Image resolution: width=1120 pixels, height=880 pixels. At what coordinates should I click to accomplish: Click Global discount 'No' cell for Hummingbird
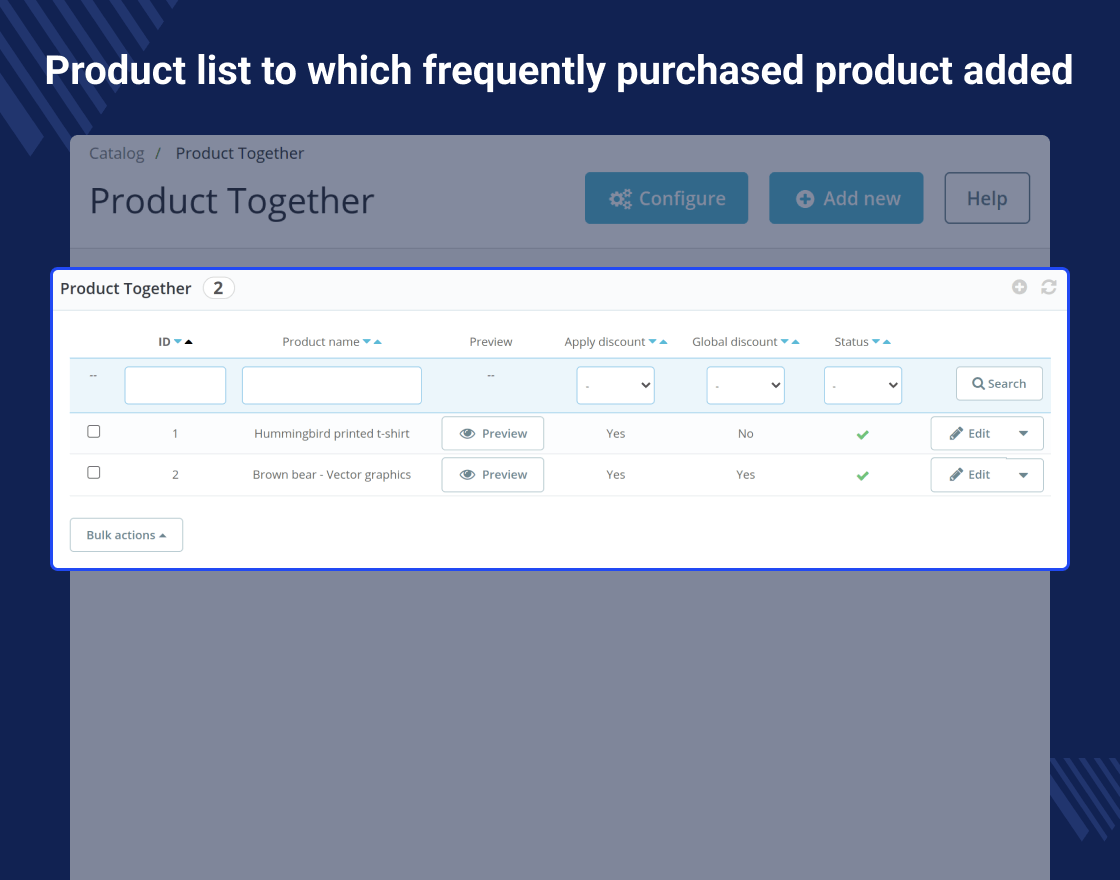[746, 434]
